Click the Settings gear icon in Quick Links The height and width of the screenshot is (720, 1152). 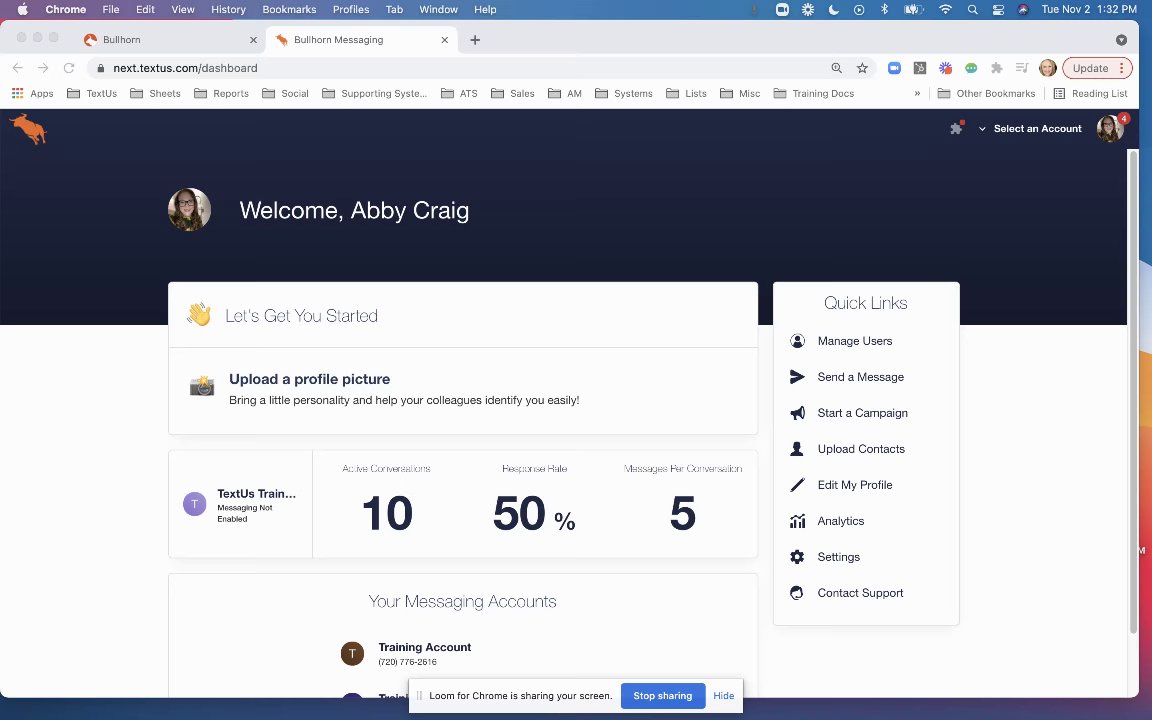(x=797, y=557)
